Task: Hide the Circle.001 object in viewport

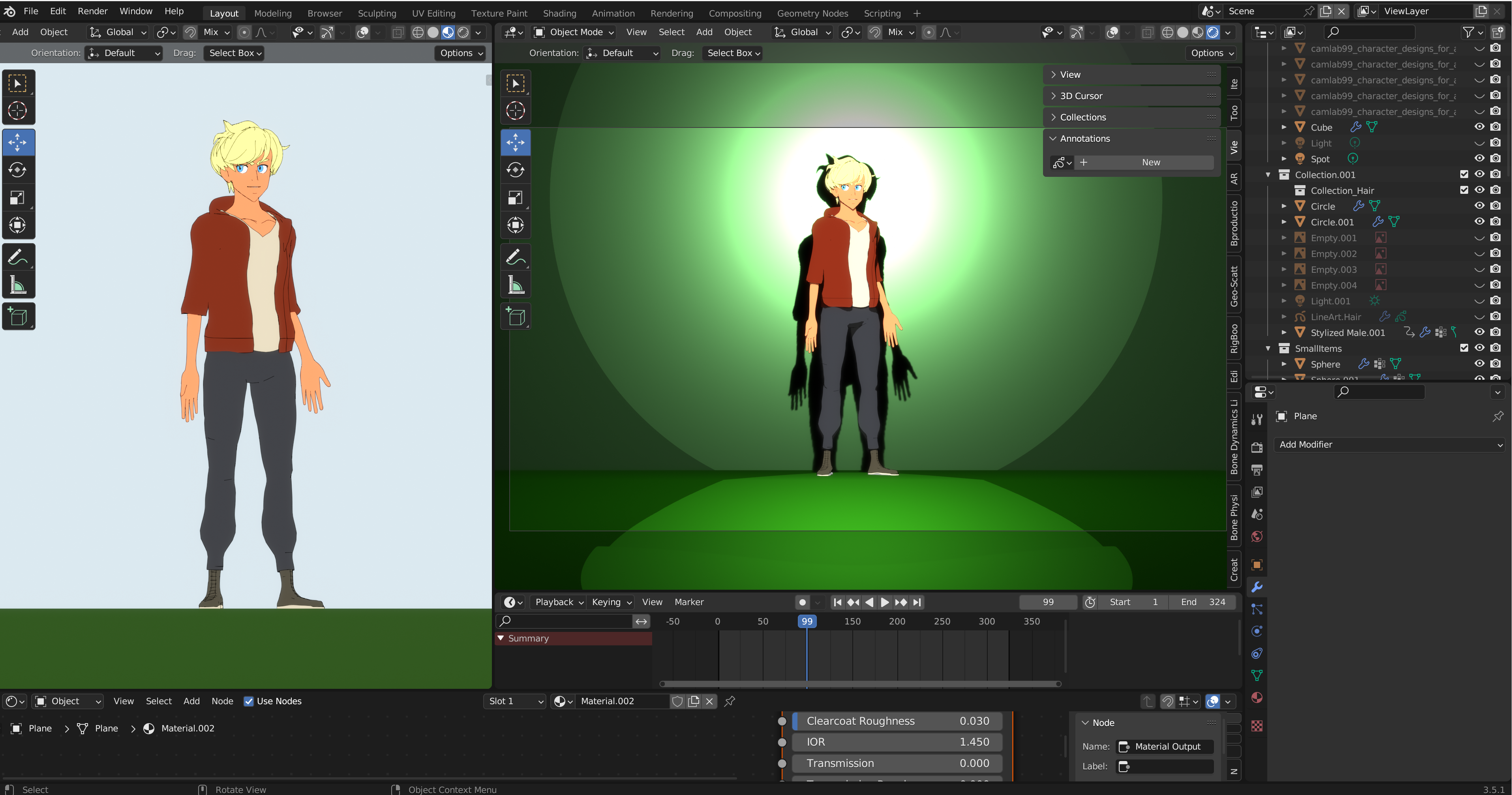Action: [x=1479, y=222]
